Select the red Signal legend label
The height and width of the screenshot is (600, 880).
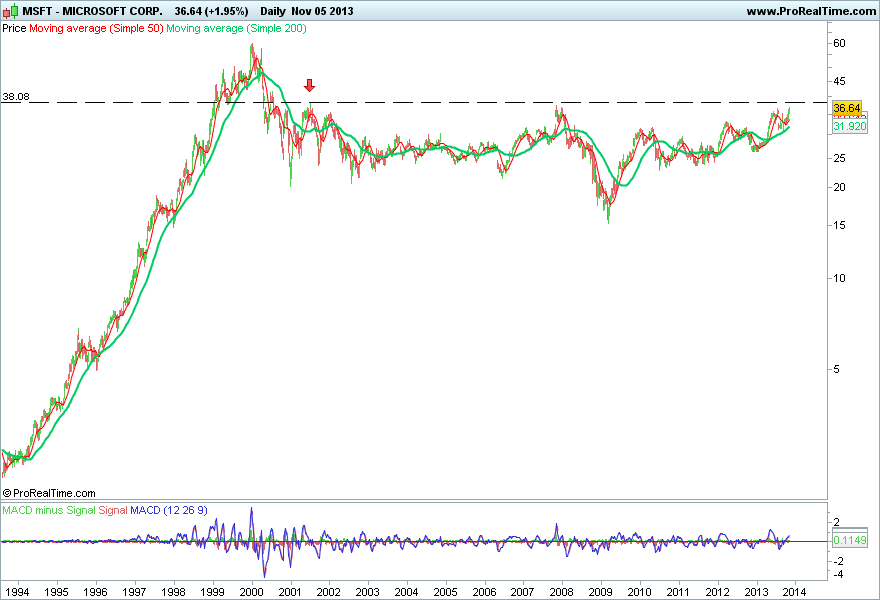pyautogui.click(x=113, y=510)
